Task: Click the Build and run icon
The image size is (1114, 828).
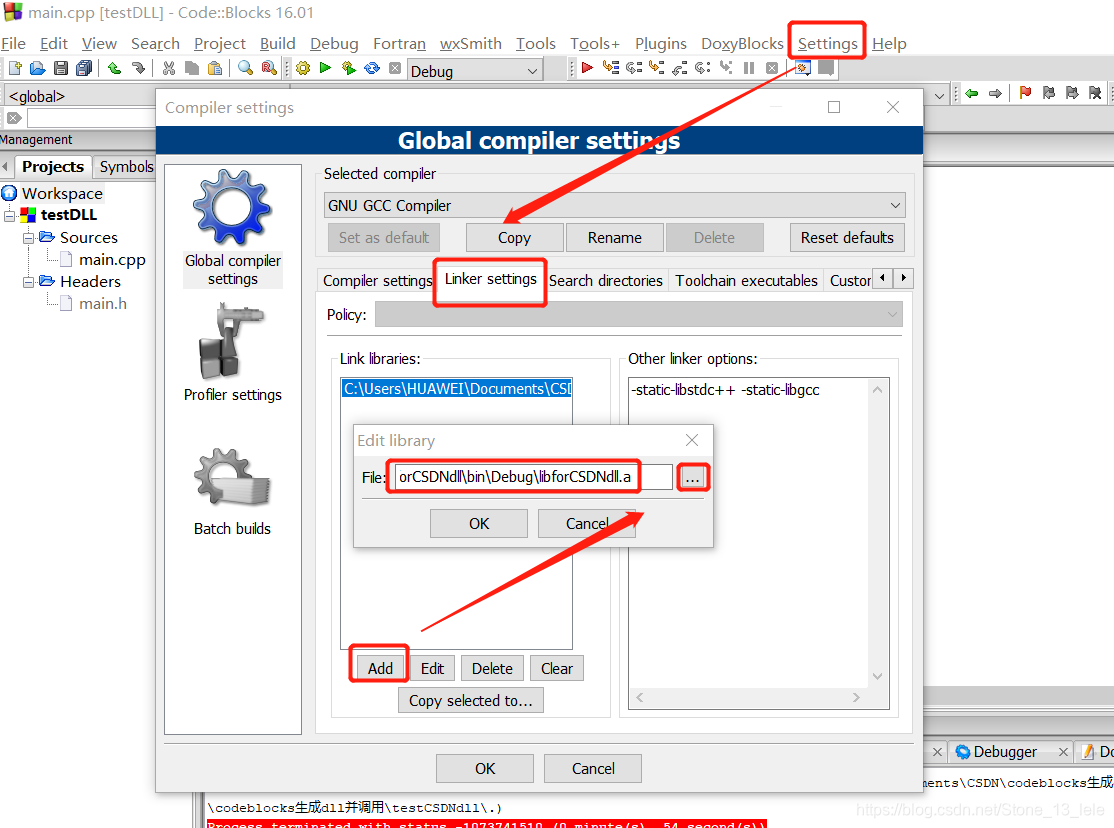Action: click(x=349, y=68)
